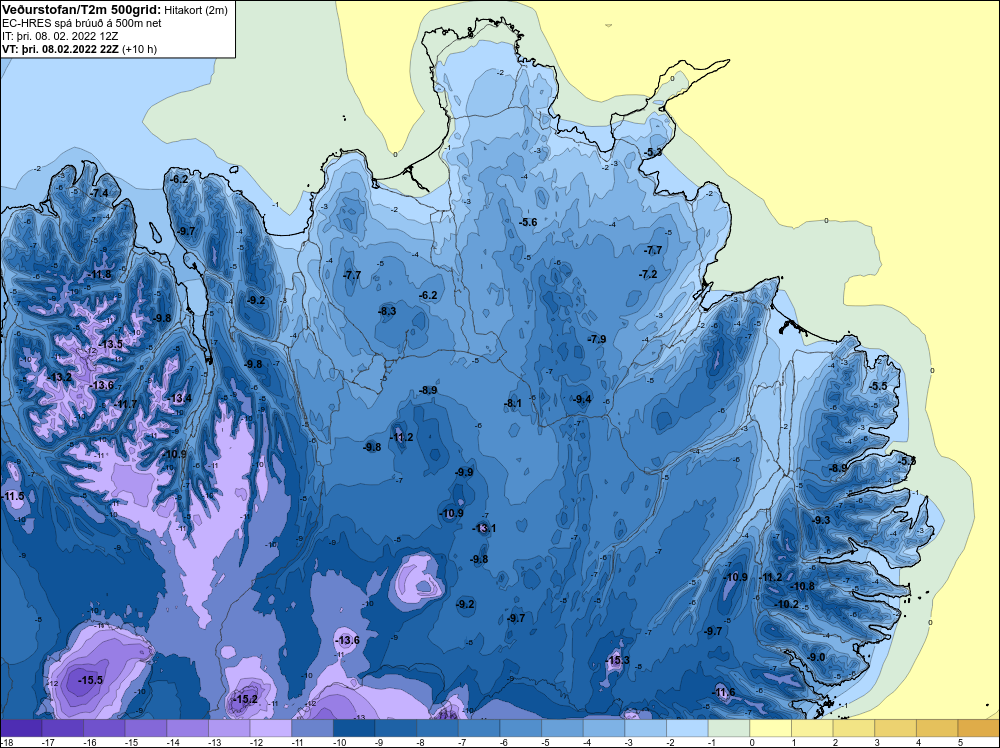Click the -9.4 temperature value
1000x748 pixels.
coord(582,399)
